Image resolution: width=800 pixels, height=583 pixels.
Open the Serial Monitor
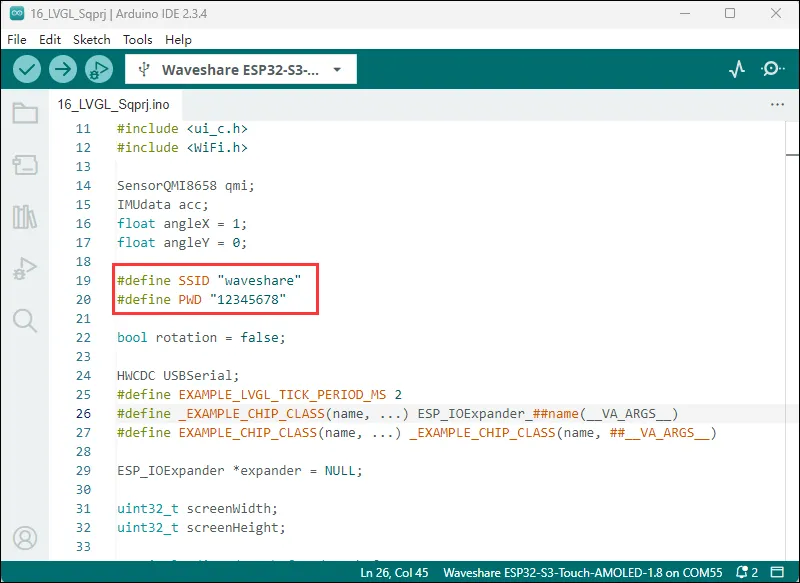[x=773, y=69]
